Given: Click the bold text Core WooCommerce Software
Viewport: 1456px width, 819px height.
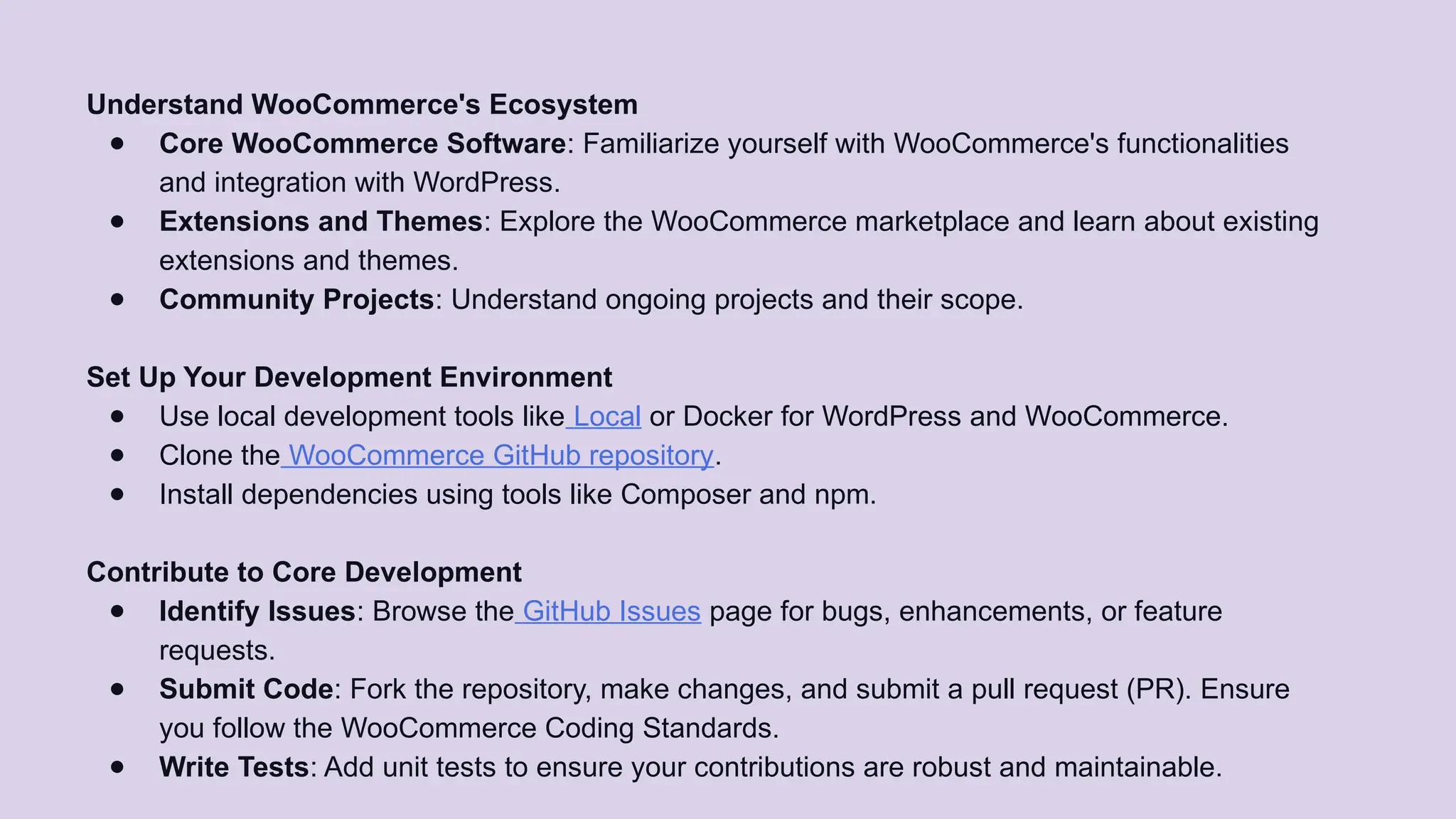Looking at the screenshot, I should (x=363, y=144).
